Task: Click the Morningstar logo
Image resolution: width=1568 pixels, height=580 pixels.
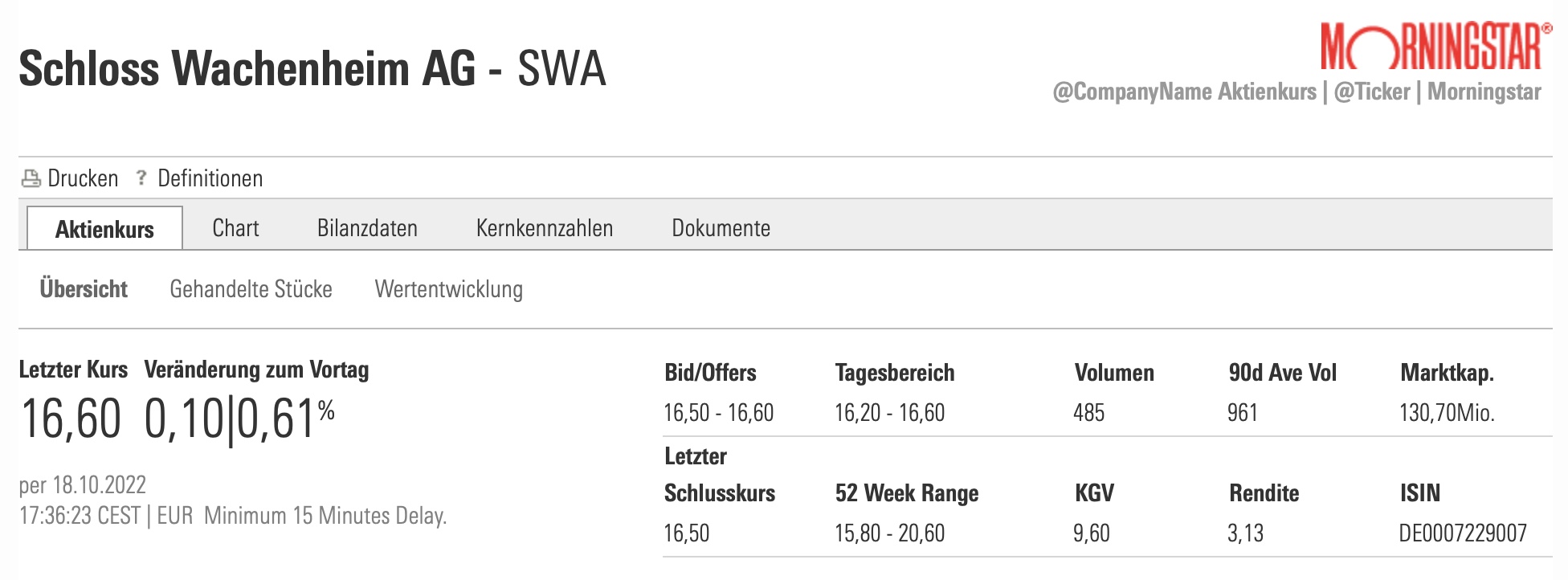Action: tap(1435, 47)
